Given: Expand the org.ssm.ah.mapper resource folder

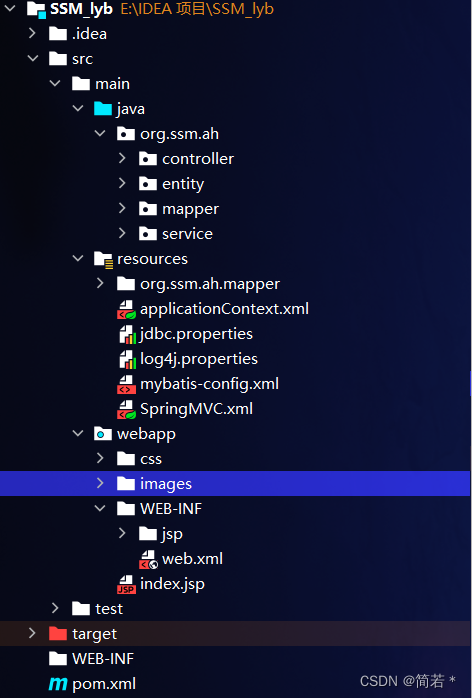Looking at the screenshot, I should pos(100,283).
